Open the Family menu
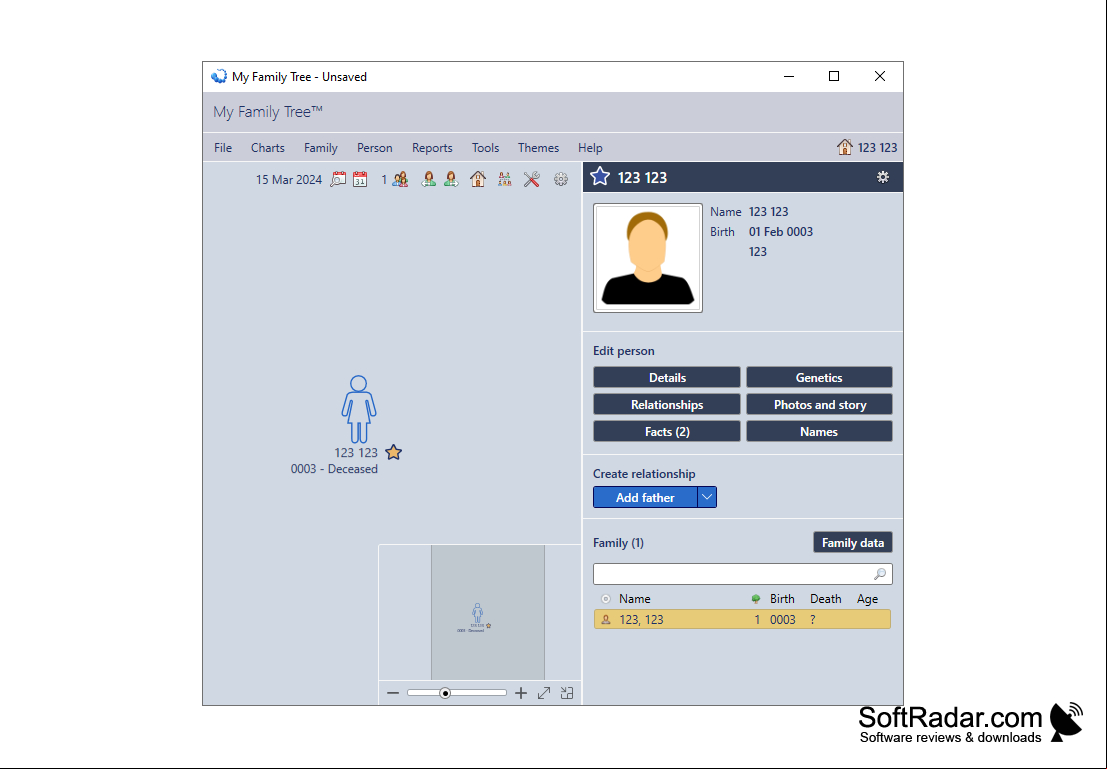Image resolution: width=1107 pixels, height=769 pixels. pos(321,148)
